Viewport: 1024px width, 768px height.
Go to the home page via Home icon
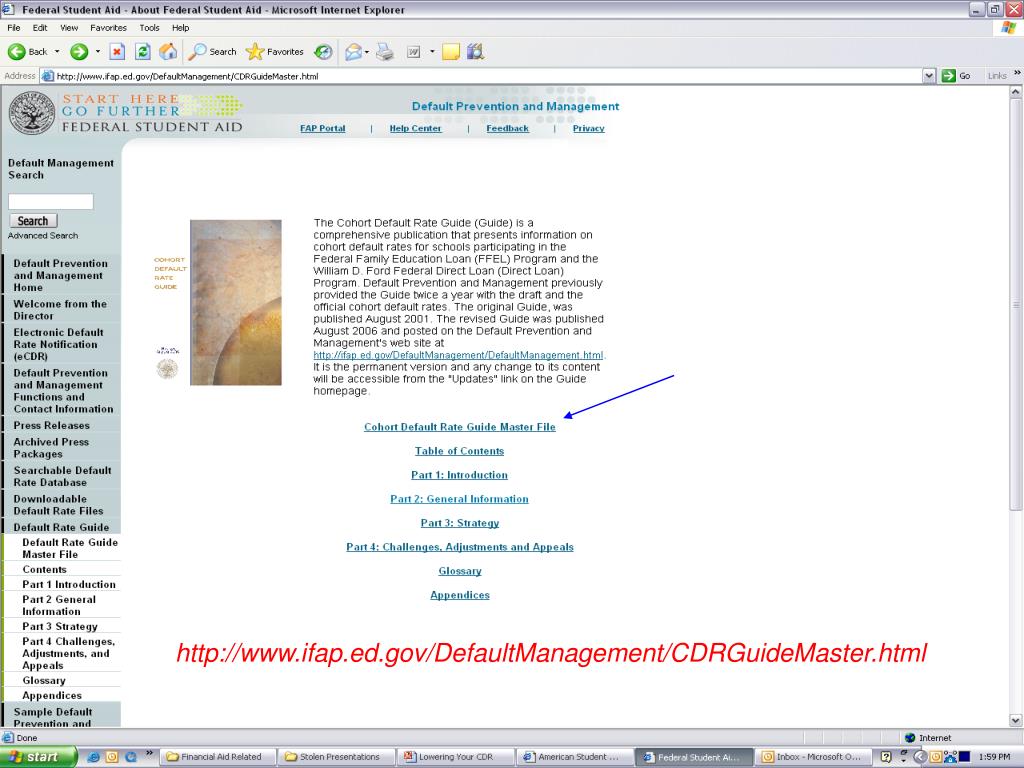point(168,52)
